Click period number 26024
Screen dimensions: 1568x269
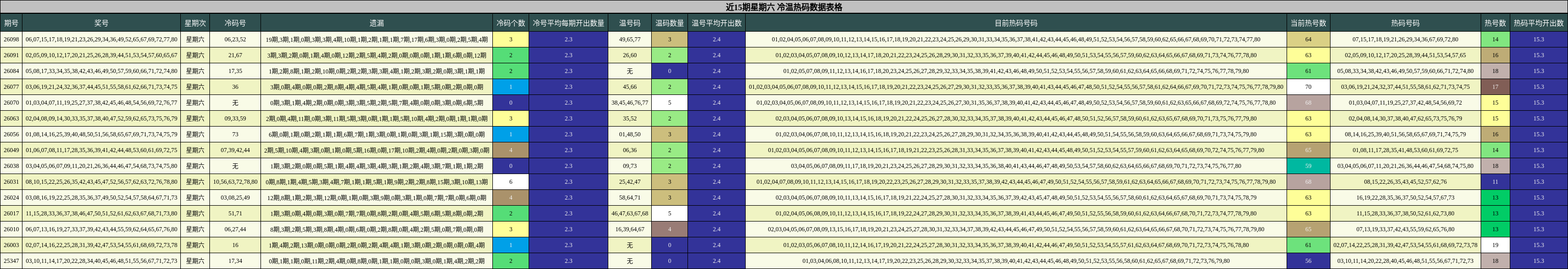(x=11, y=198)
